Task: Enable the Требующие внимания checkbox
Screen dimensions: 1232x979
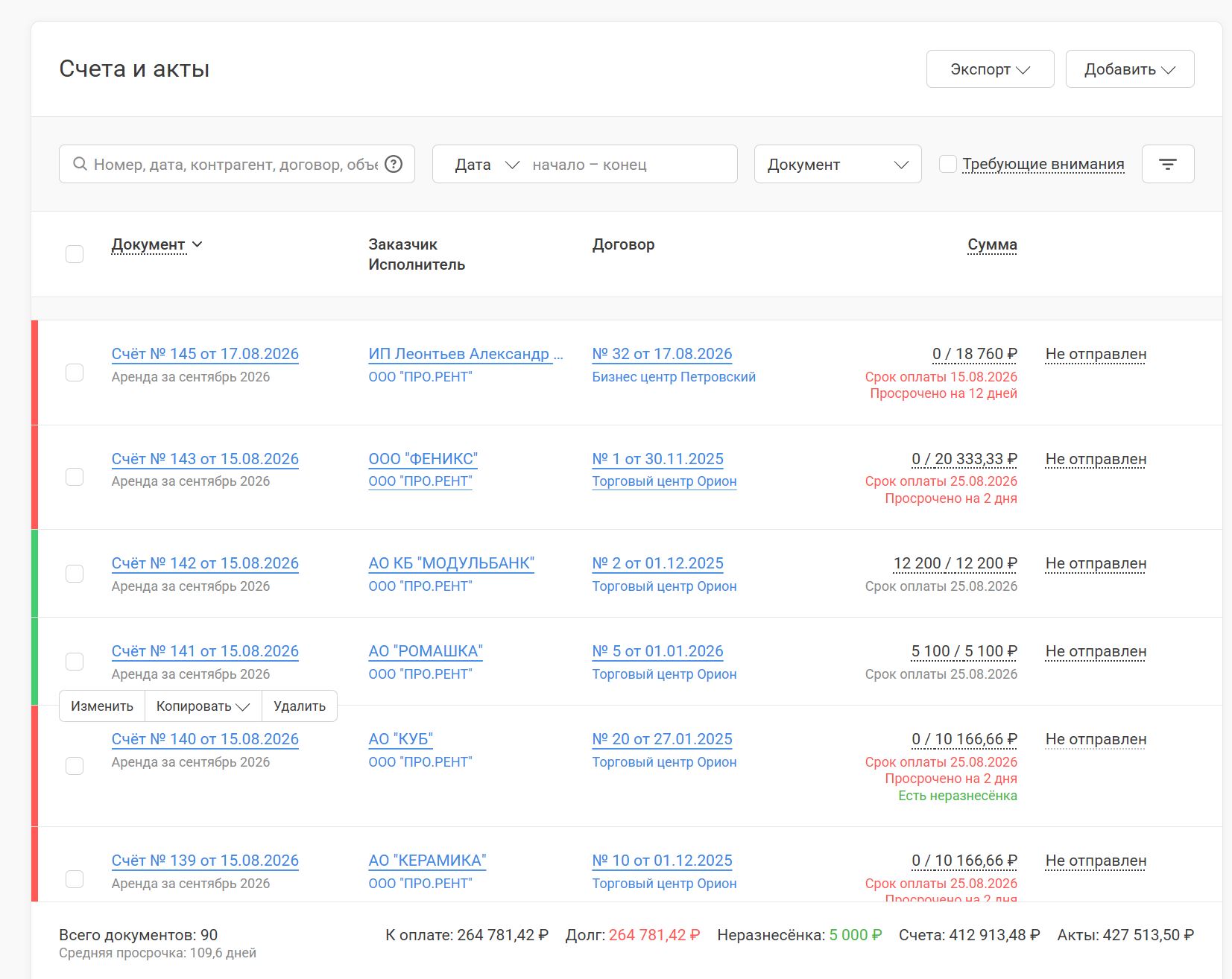Action: tap(947, 164)
